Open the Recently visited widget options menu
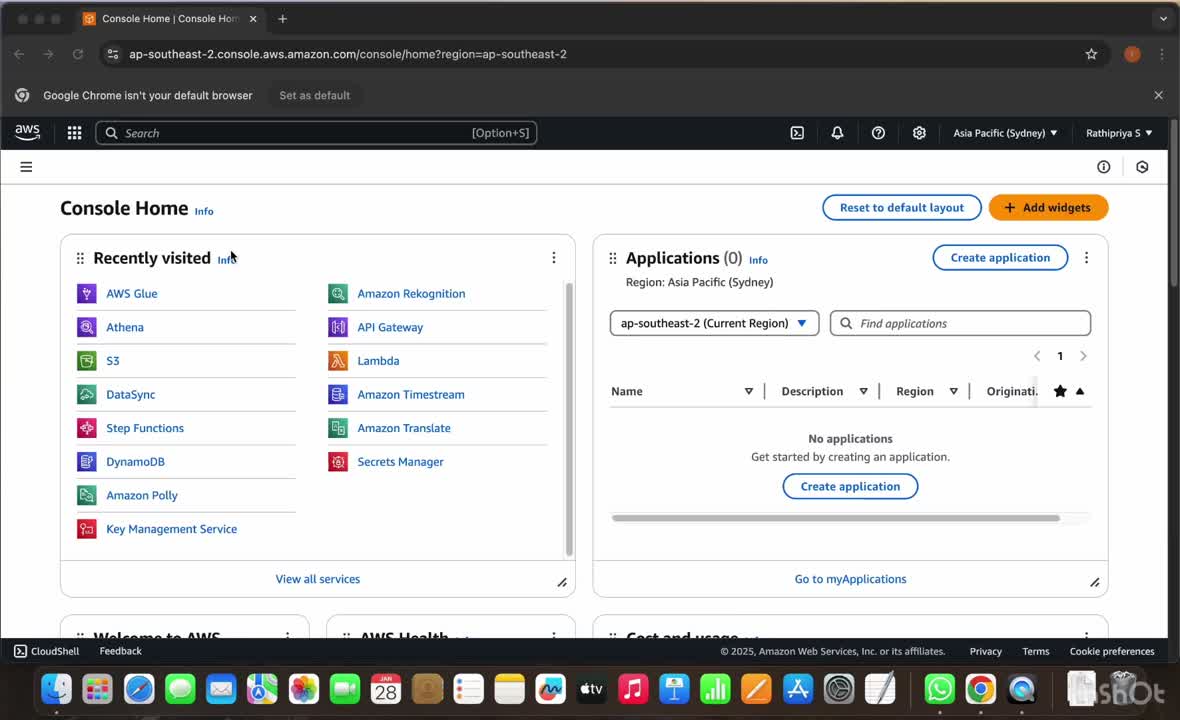 pos(554,258)
